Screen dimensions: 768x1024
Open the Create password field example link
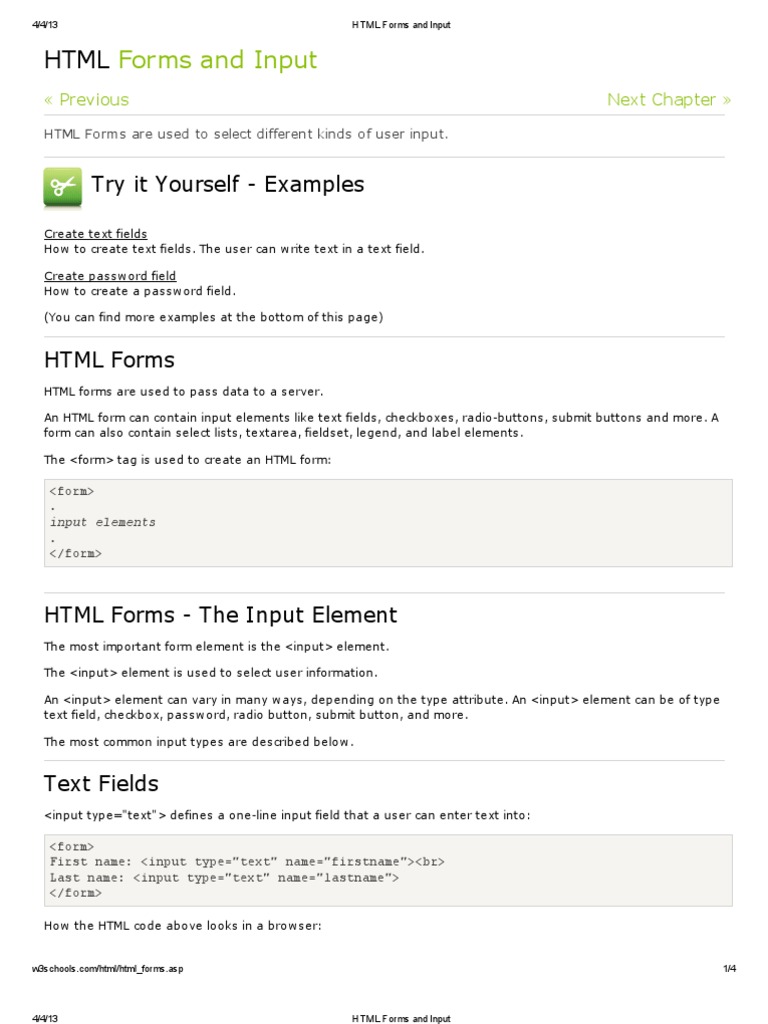(x=110, y=275)
